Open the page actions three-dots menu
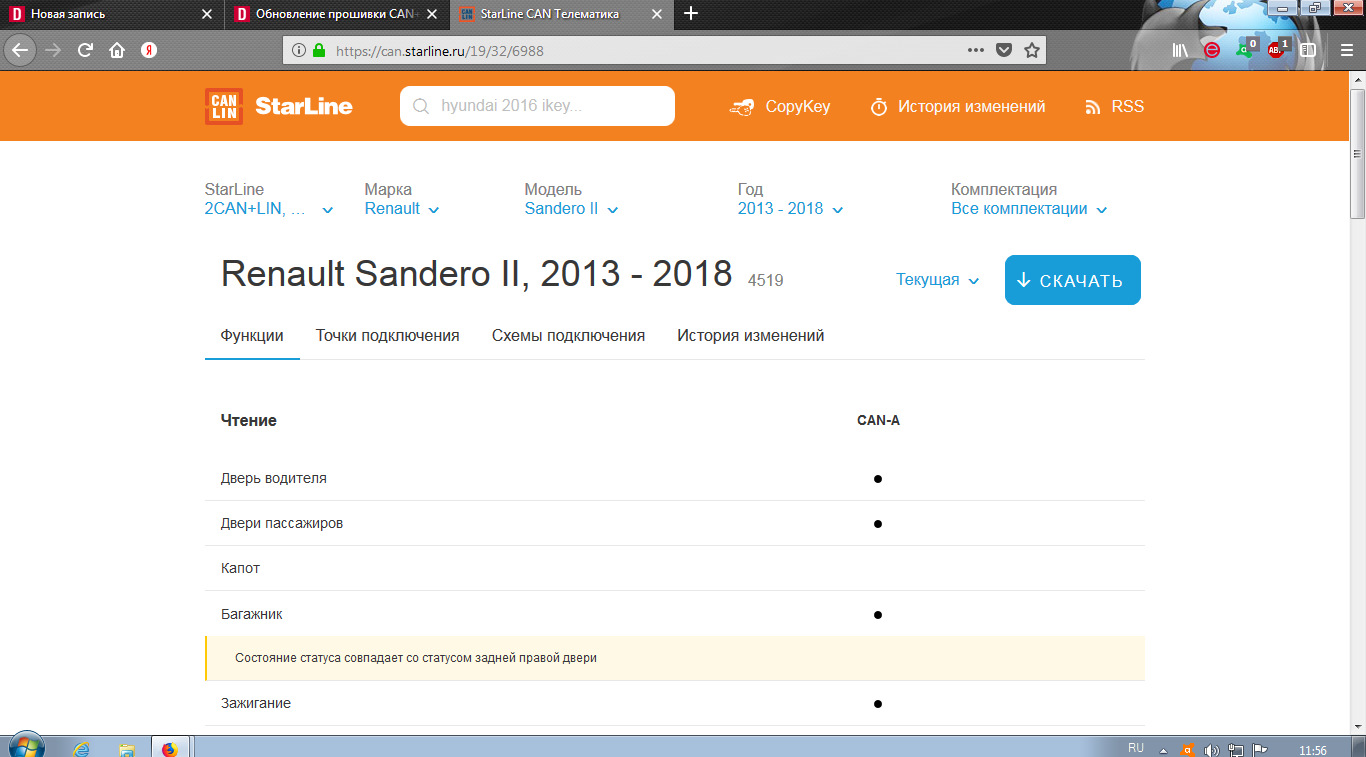 [x=976, y=50]
